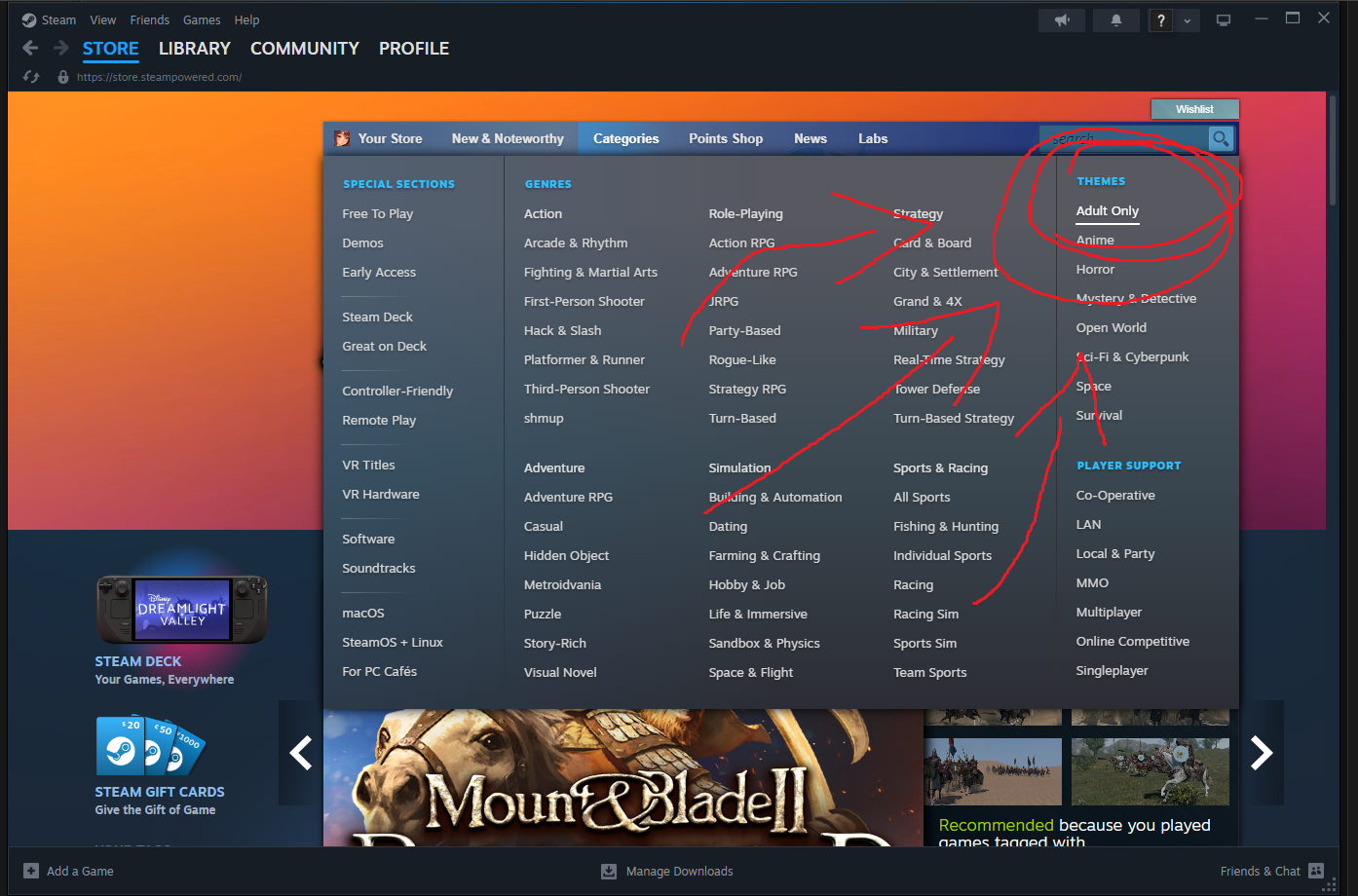Open the View menu
The image size is (1358, 896).
coord(102,19)
